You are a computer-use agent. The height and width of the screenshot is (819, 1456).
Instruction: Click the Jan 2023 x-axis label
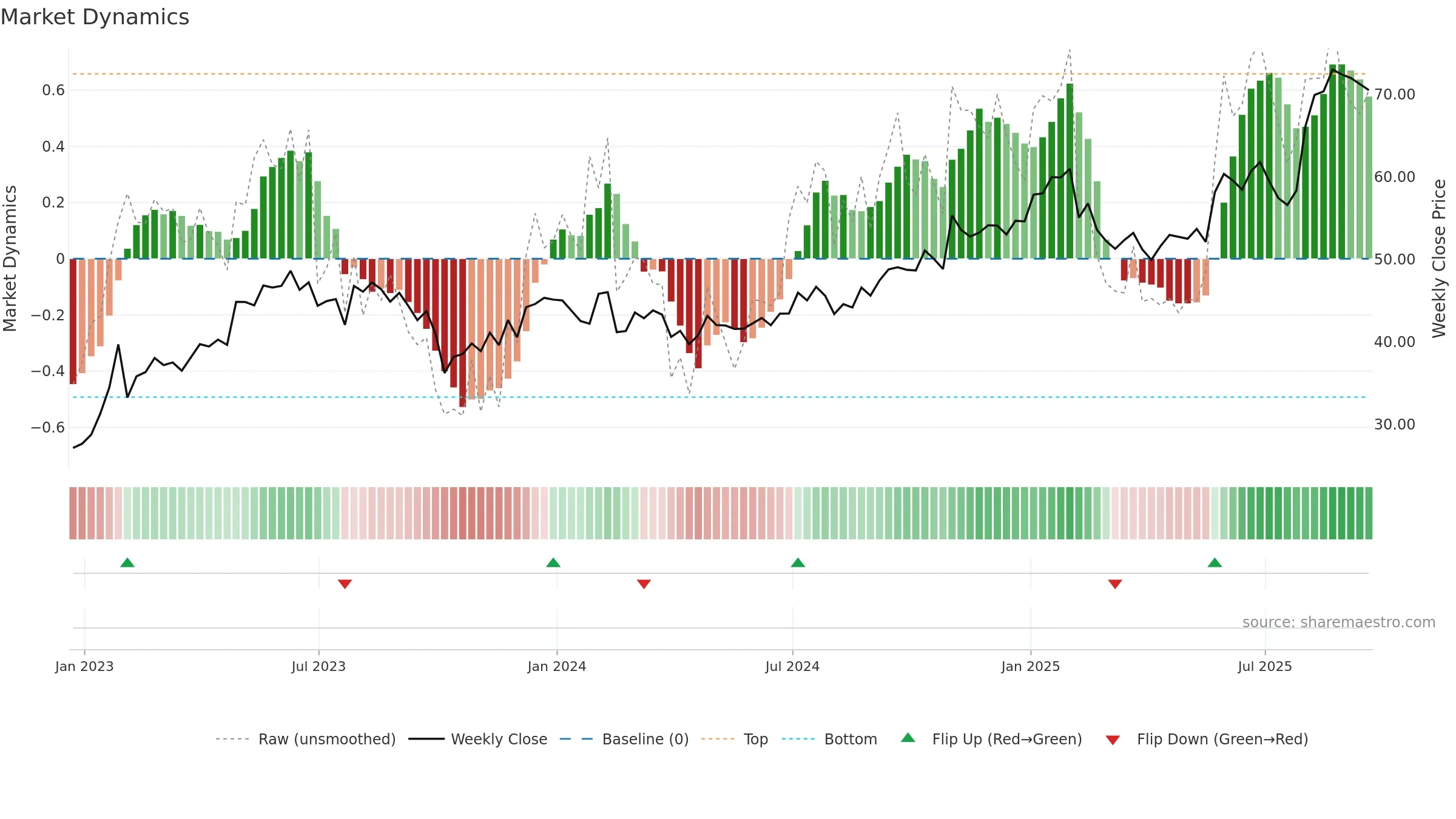point(84,667)
